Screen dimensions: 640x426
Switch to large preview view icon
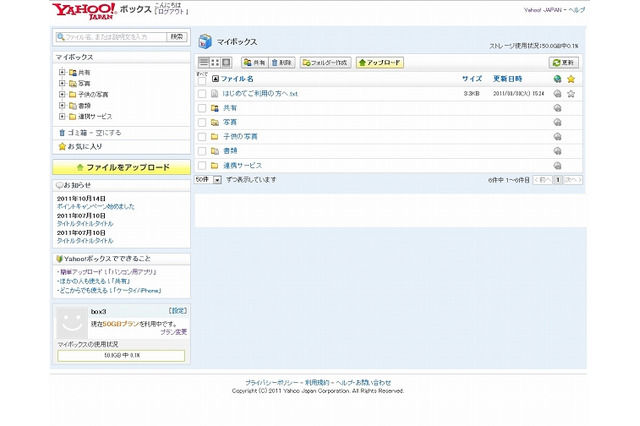(x=226, y=62)
